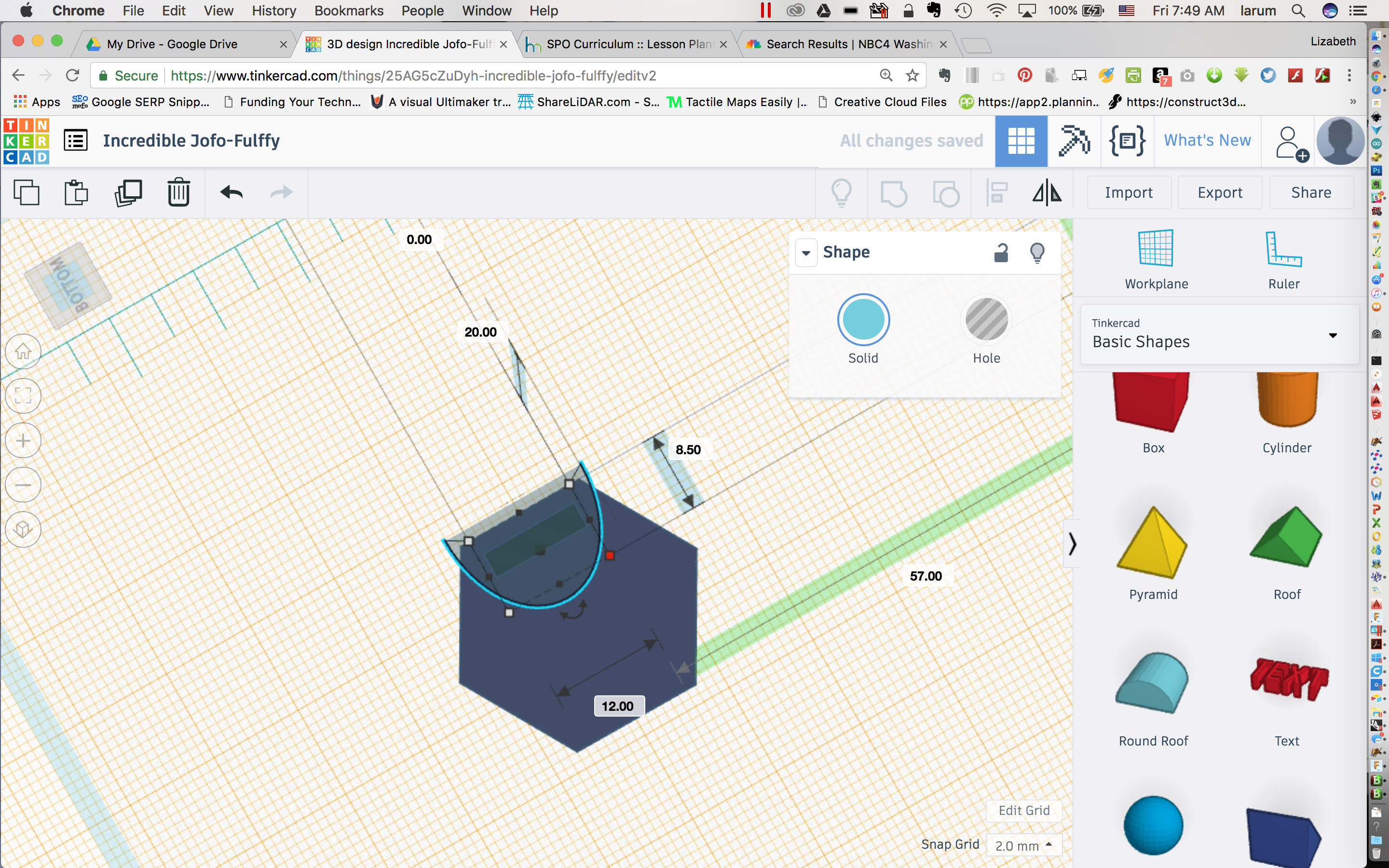Screen dimensions: 1389x868
Task: Redo the last action
Action: coord(281,192)
